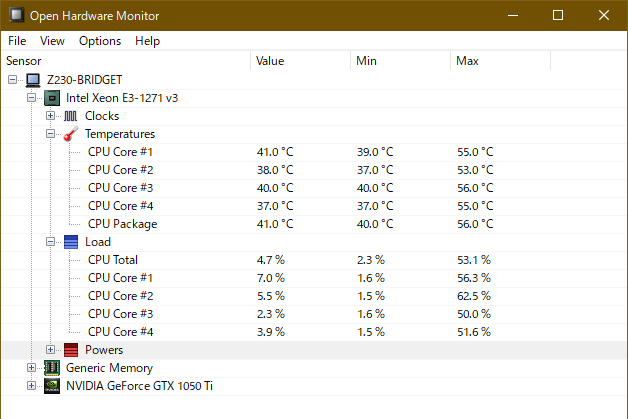Select CPU Core #4 under Temperatures
628x419 pixels.
point(120,206)
